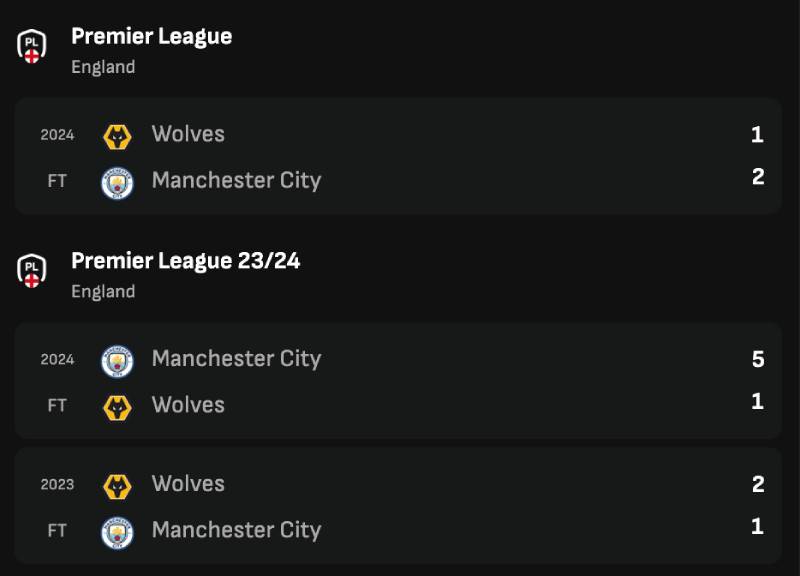This screenshot has width=800, height=576.
Task: Open the Premier League 23/24 heading
Action: tap(185, 261)
